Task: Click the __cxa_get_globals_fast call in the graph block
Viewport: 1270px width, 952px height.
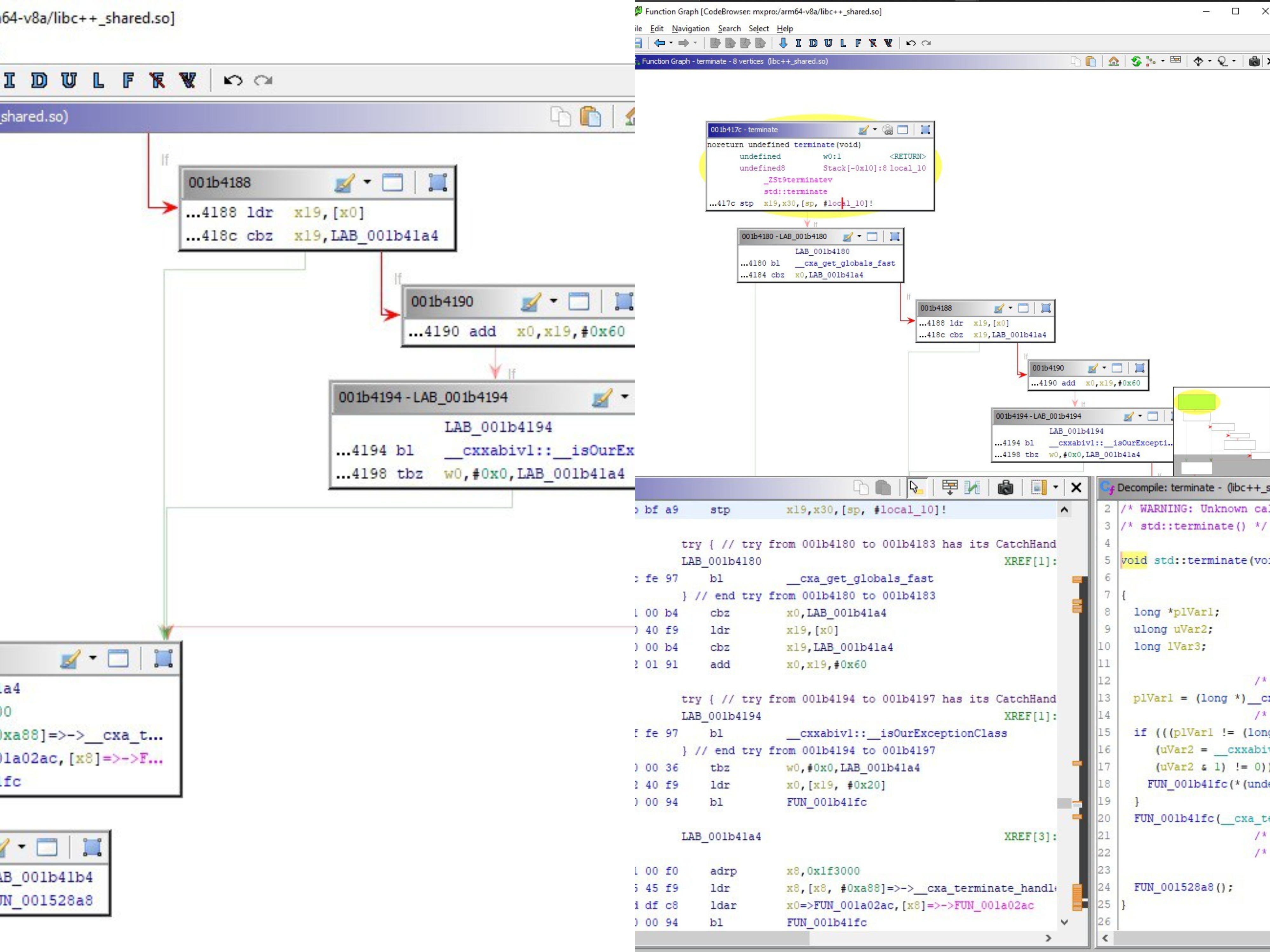Action: coord(845,263)
